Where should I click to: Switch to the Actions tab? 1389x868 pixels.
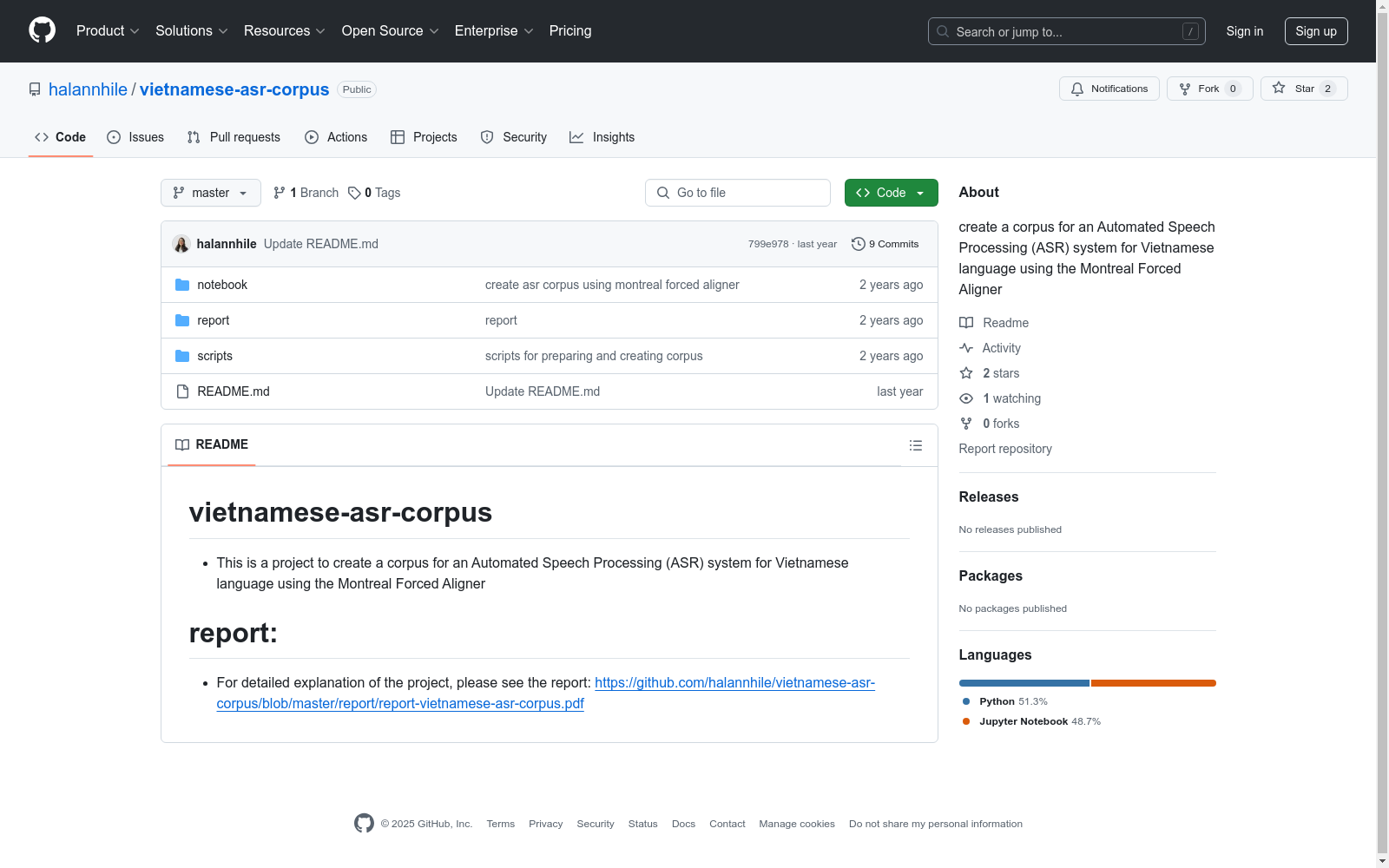pos(336,137)
